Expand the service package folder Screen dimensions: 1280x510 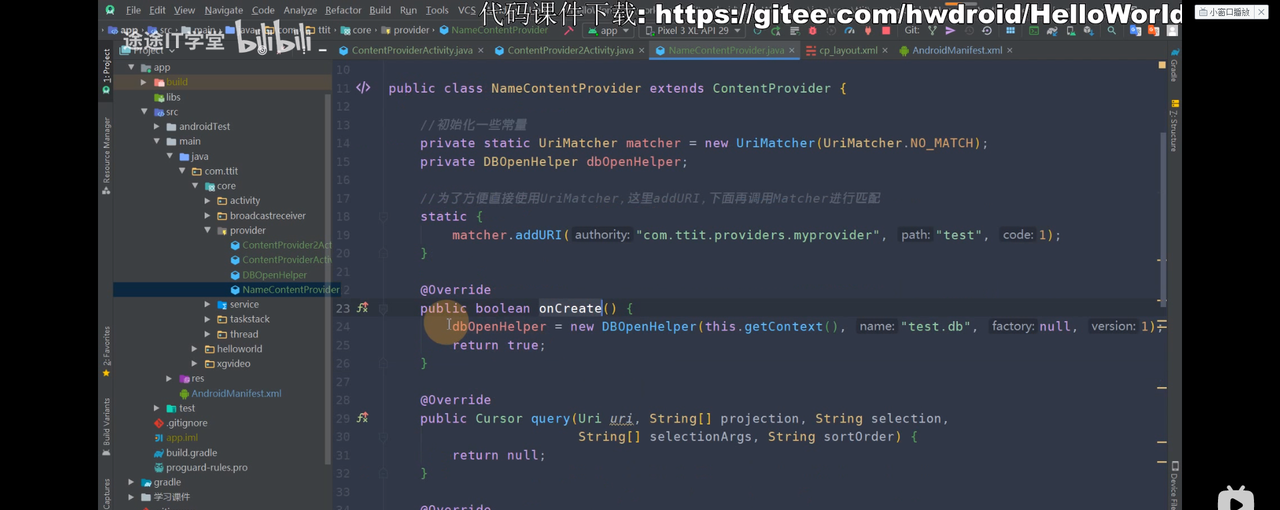tap(208, 304)
